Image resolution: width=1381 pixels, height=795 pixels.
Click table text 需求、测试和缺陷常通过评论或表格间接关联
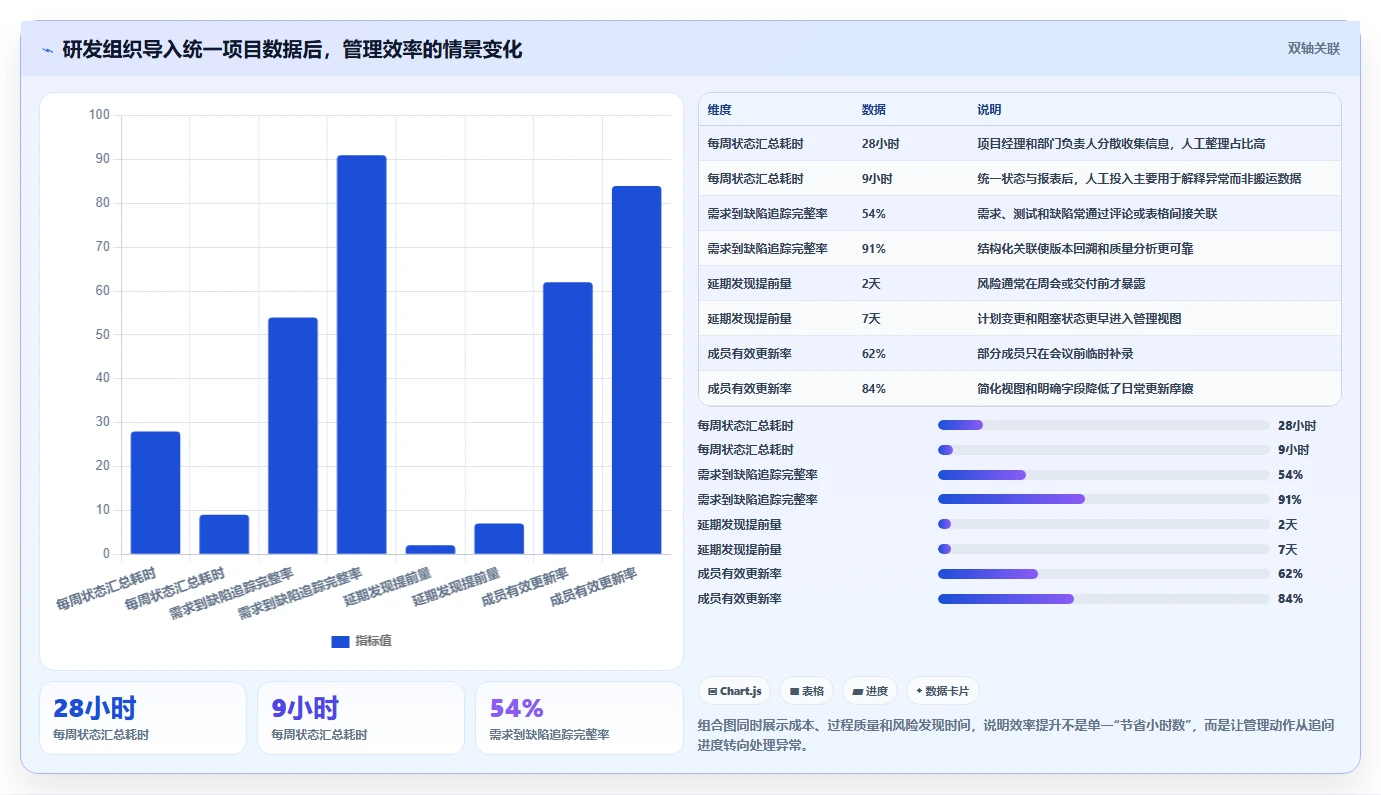click(1097, 214)
